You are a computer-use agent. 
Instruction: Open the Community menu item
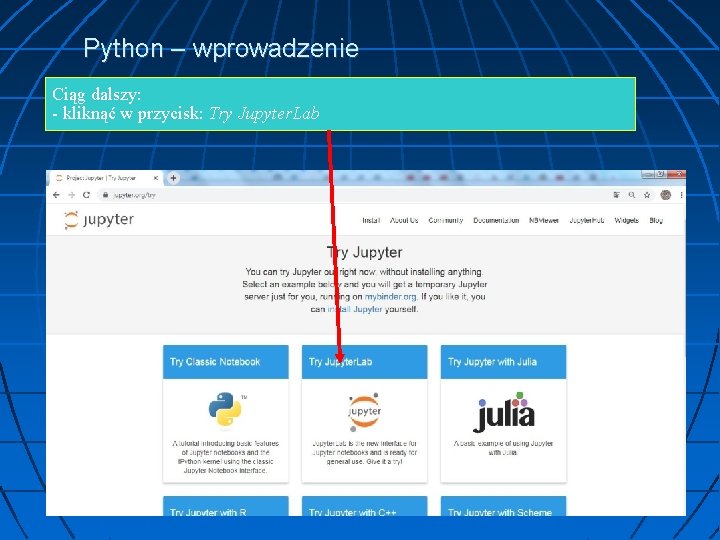click(x=445, y=220)
